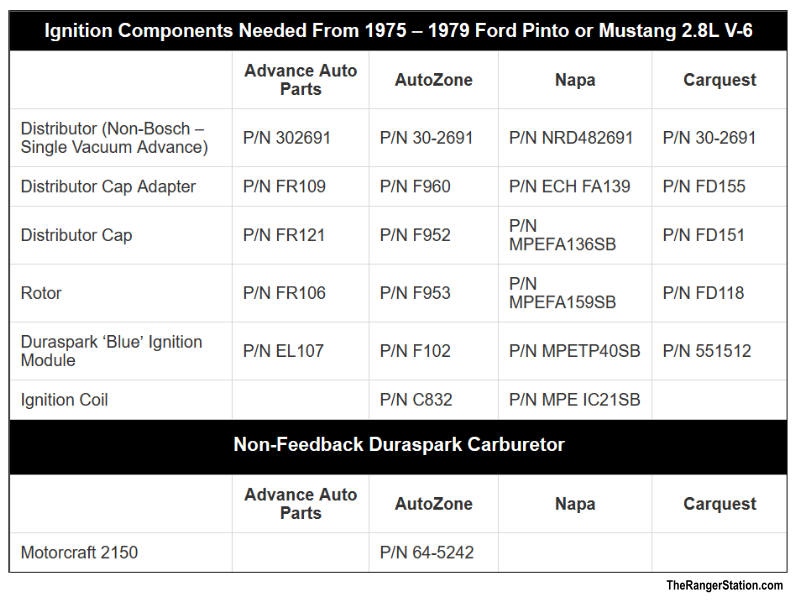
Task: Click Advance Auto distributor part number 302691
Action: (x=287, y=138)
